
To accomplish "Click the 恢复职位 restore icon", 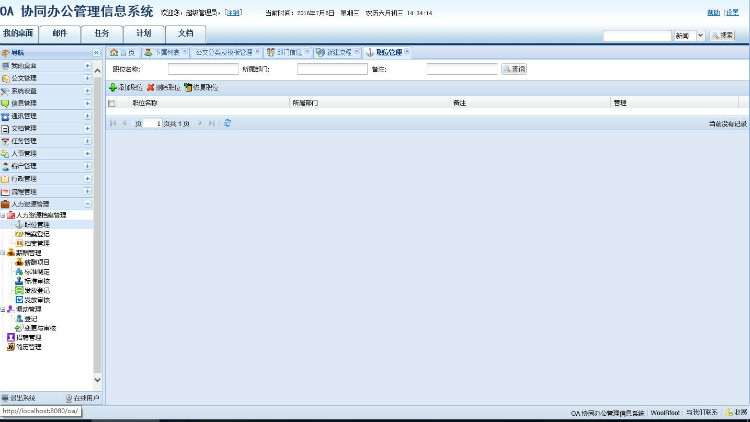I will coord(188,88).
